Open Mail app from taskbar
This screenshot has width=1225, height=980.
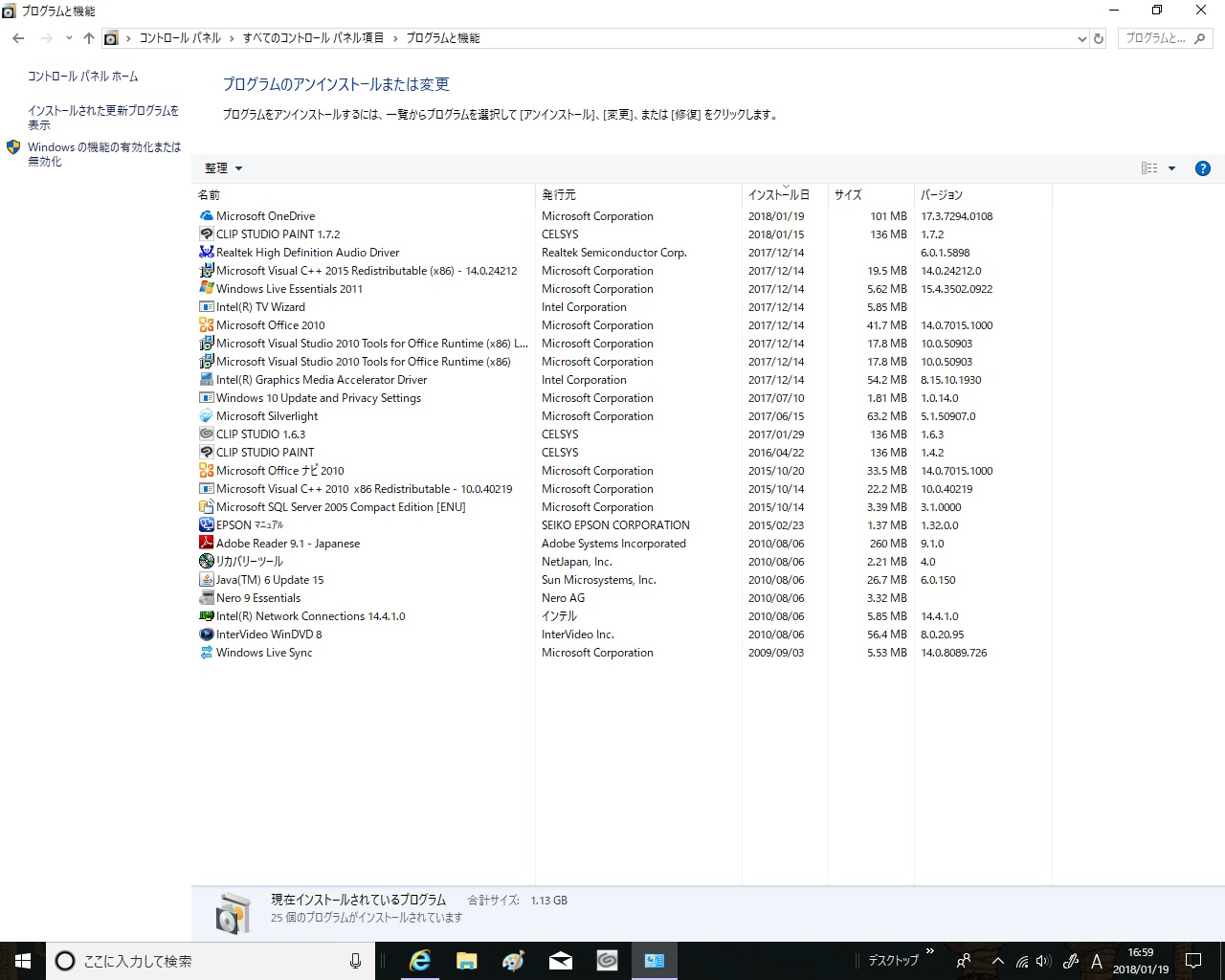pyautogui.click(x=561, y=961)
